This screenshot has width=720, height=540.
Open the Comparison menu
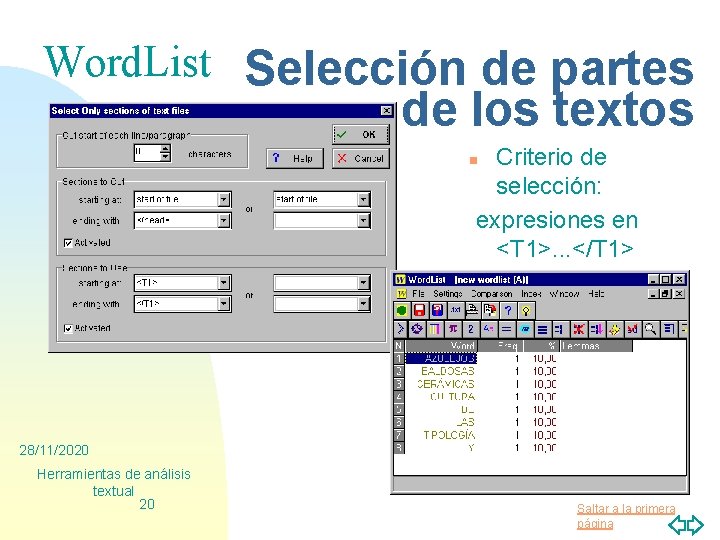click(x=491, y=293)
